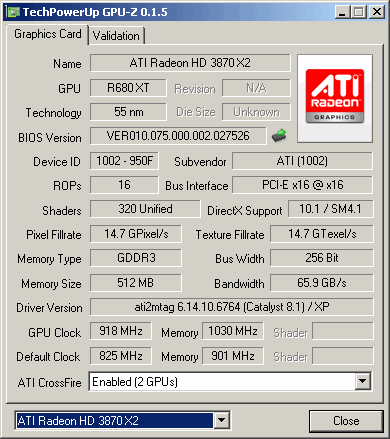Click the GPU Clock field showing 918 MHz

(121, 331)
